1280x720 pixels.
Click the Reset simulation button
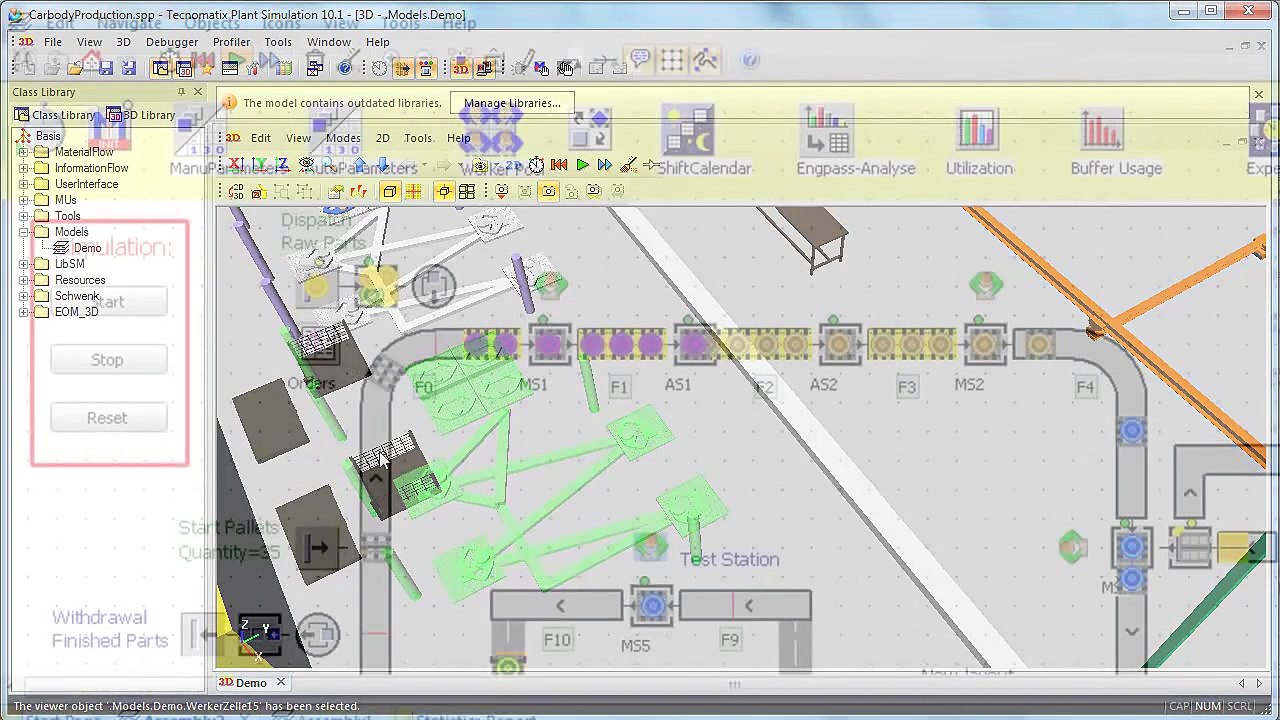(107, 418)
